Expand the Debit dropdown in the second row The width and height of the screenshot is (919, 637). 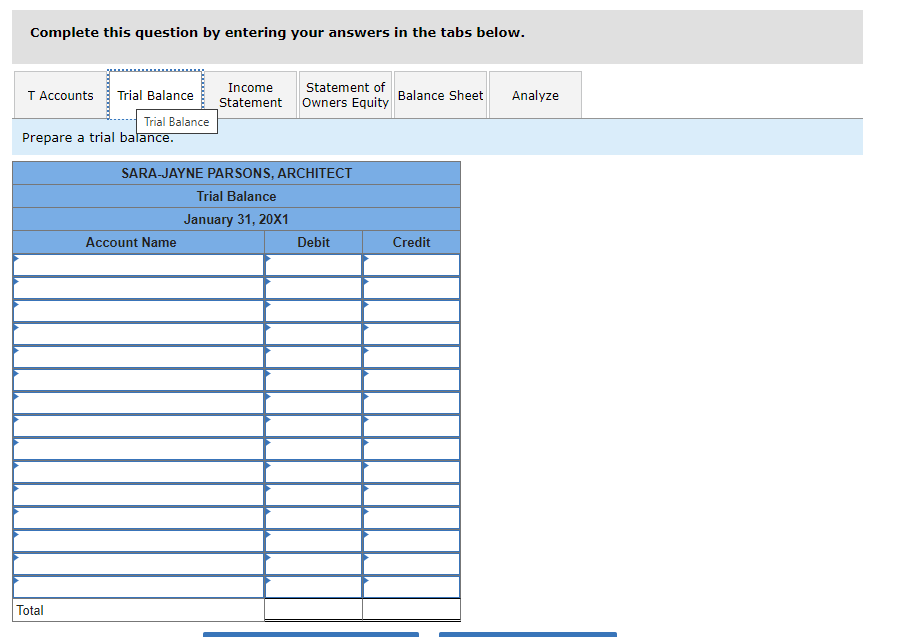tap(313, 287)
